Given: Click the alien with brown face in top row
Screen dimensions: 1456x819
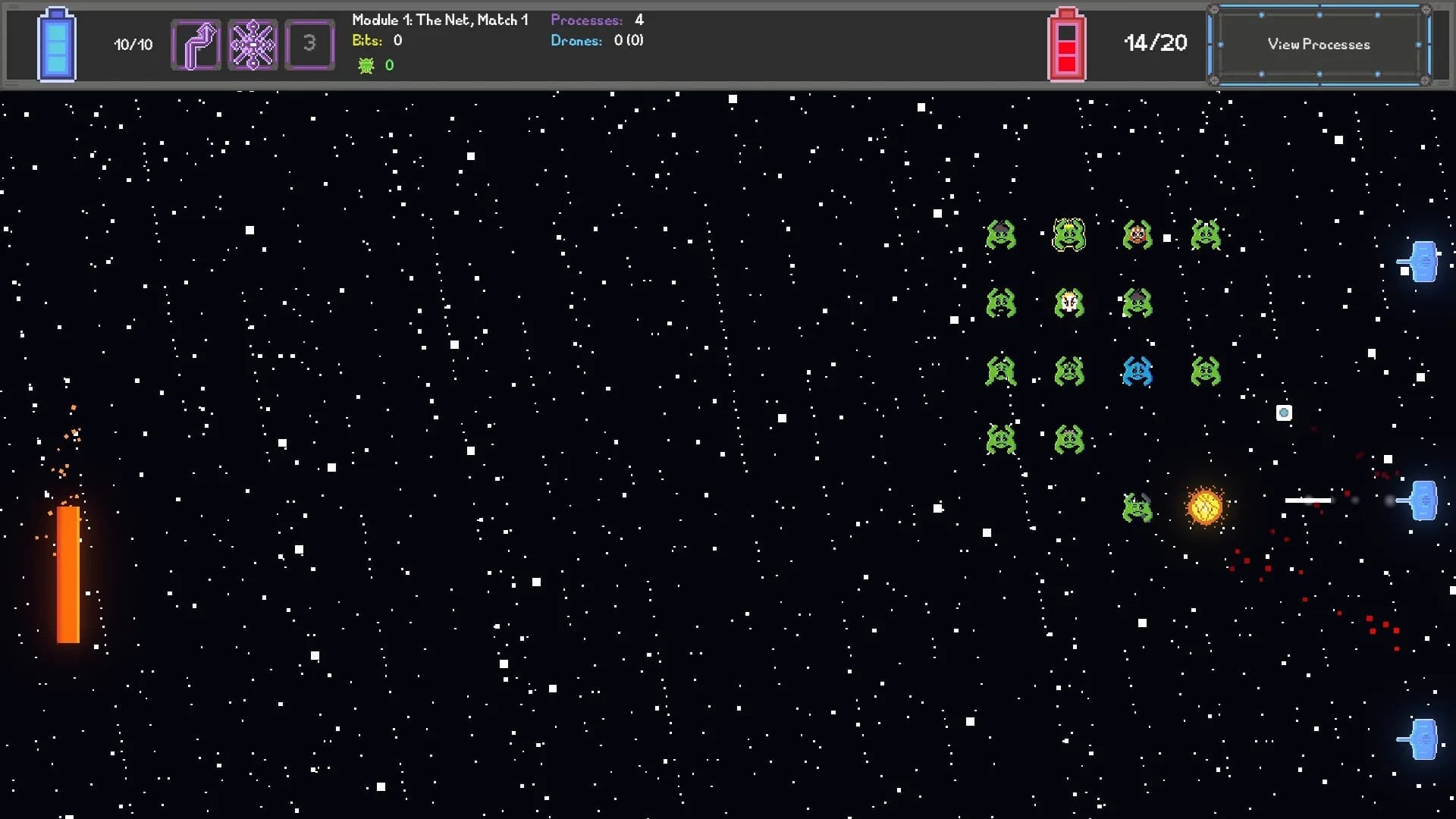Looking at the screenshot, I should 1137,235.
